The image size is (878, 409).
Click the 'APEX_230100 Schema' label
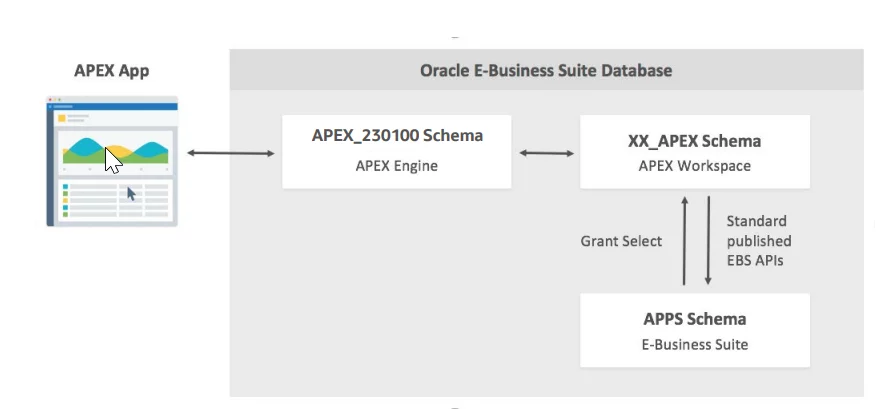click(397, 136)
